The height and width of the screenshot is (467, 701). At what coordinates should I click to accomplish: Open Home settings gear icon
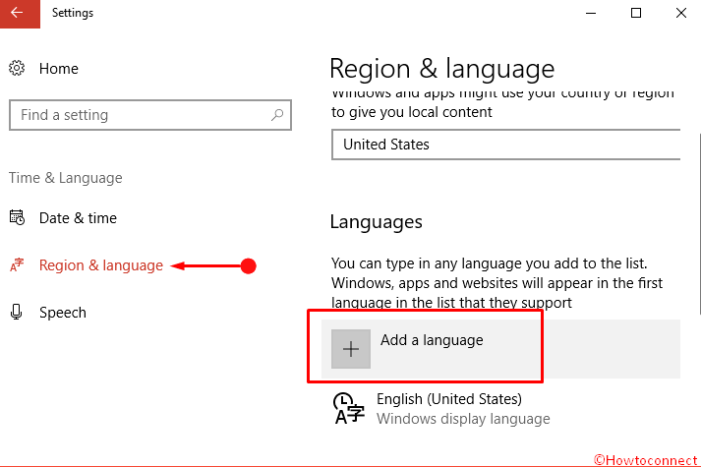click(x=17, y=68)
